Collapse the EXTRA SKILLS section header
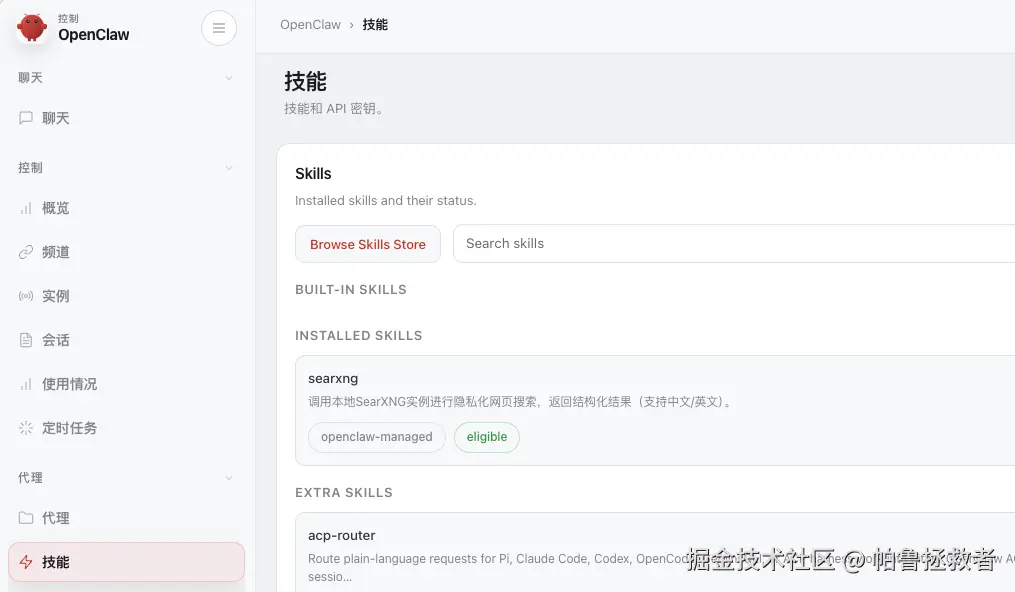This screenshot has height=592, width=1015. pos(344,492)
